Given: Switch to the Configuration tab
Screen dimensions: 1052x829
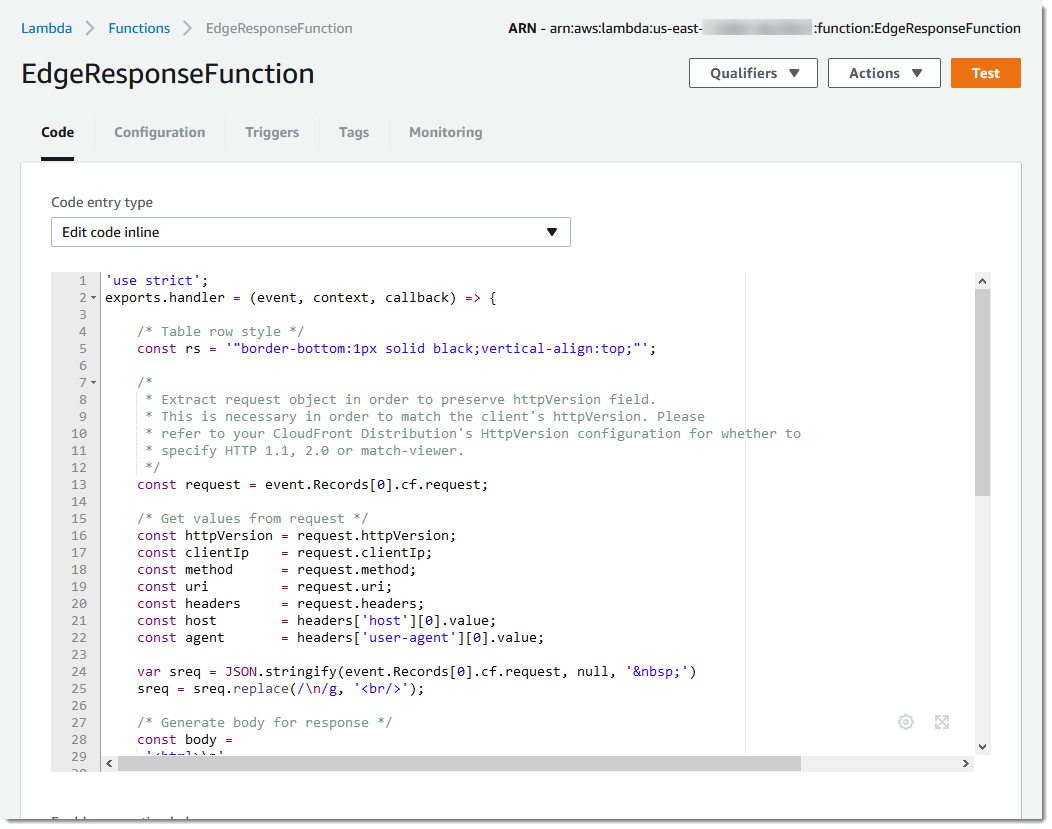Looking at the screenshot, I should [x=160, y=132].
